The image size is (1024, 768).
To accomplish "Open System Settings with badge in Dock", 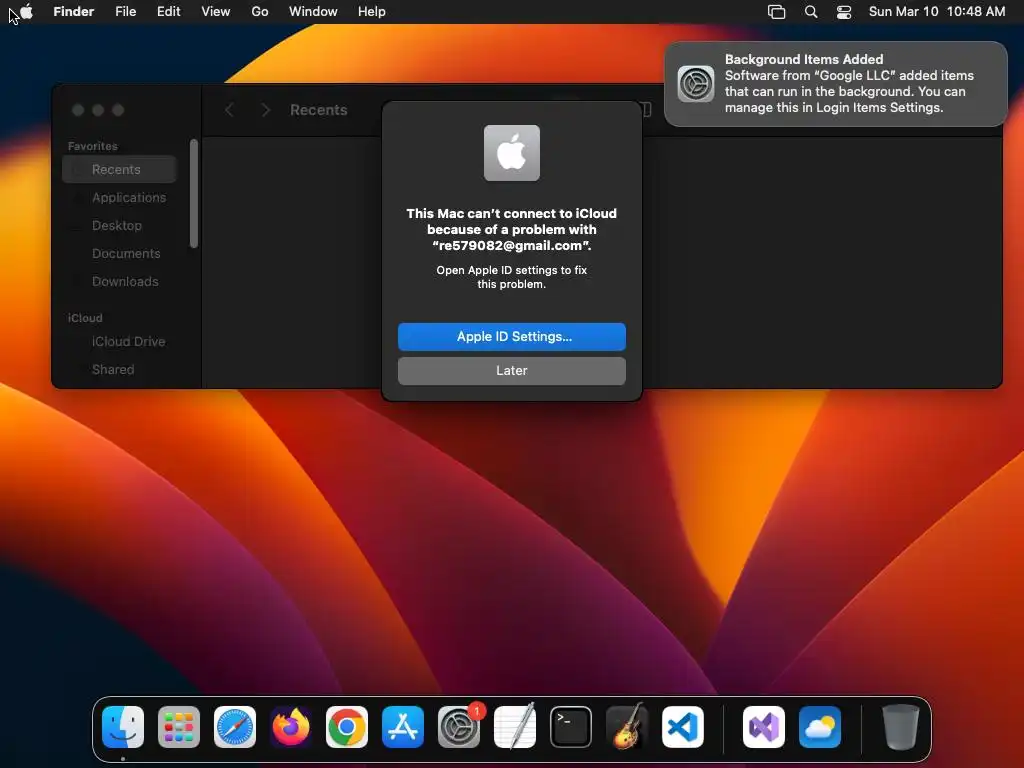I will (459, 727).
